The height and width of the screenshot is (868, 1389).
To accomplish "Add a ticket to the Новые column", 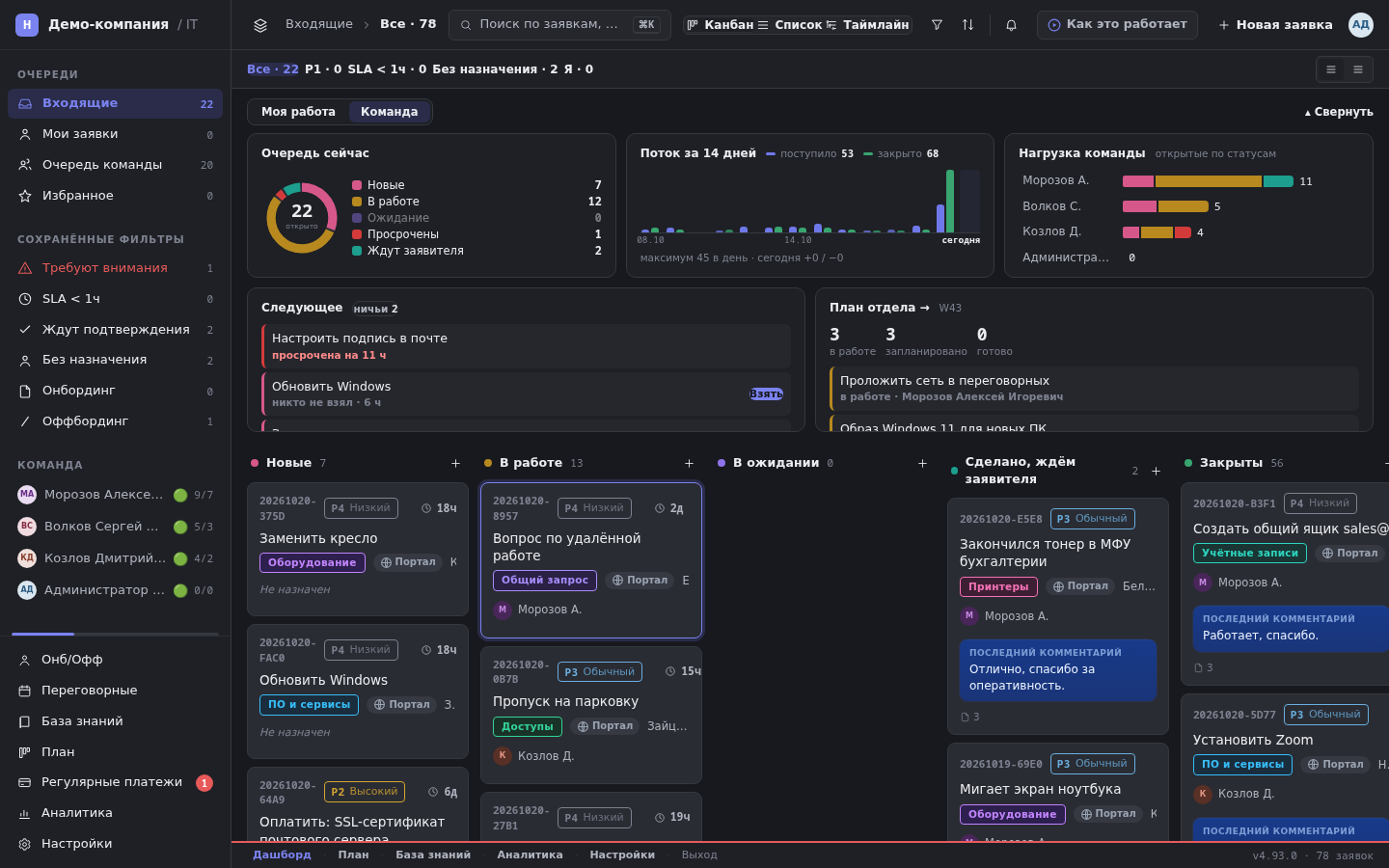I will (x=456, y=464).
